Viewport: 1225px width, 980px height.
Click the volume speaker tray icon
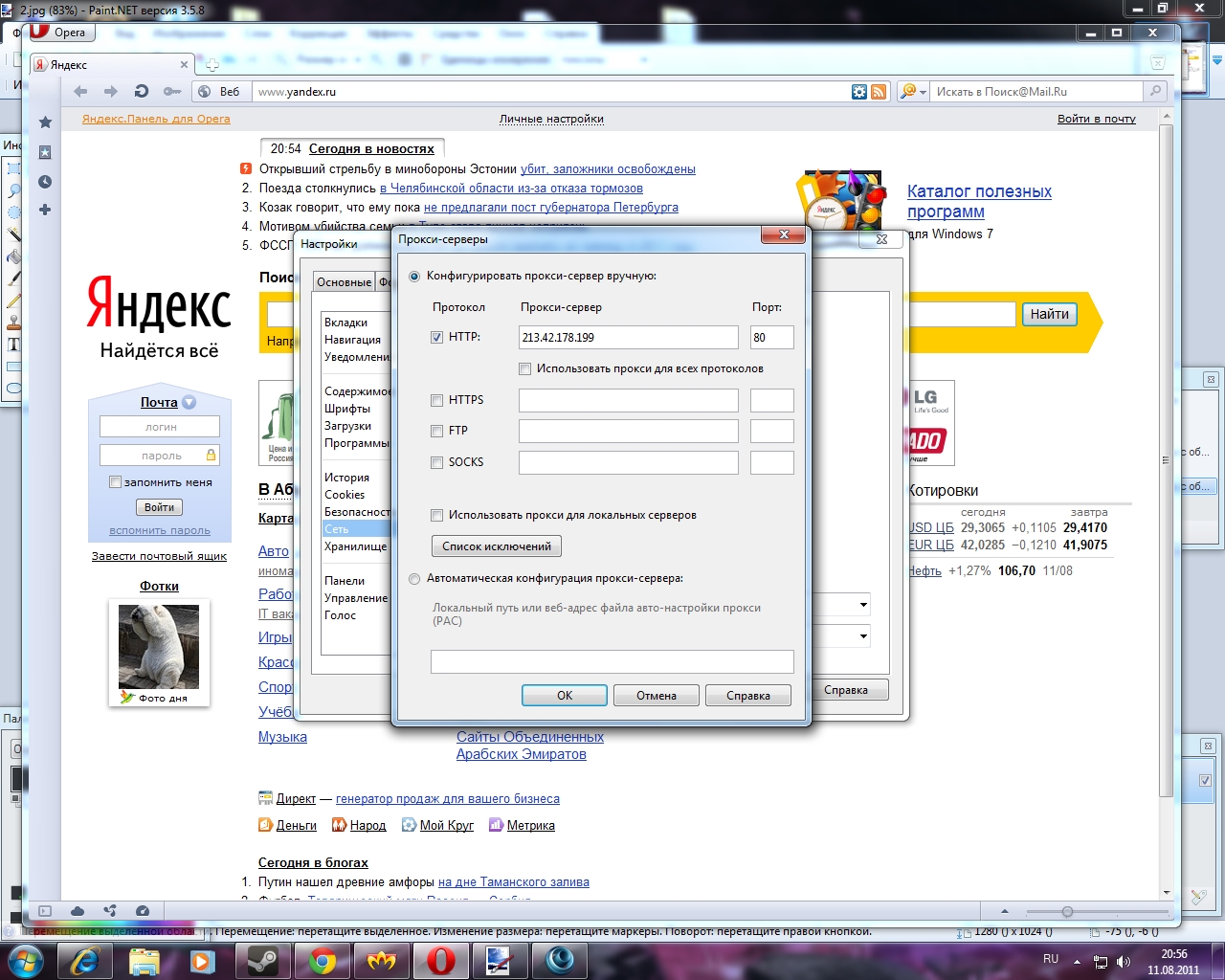click(1123, 961)
